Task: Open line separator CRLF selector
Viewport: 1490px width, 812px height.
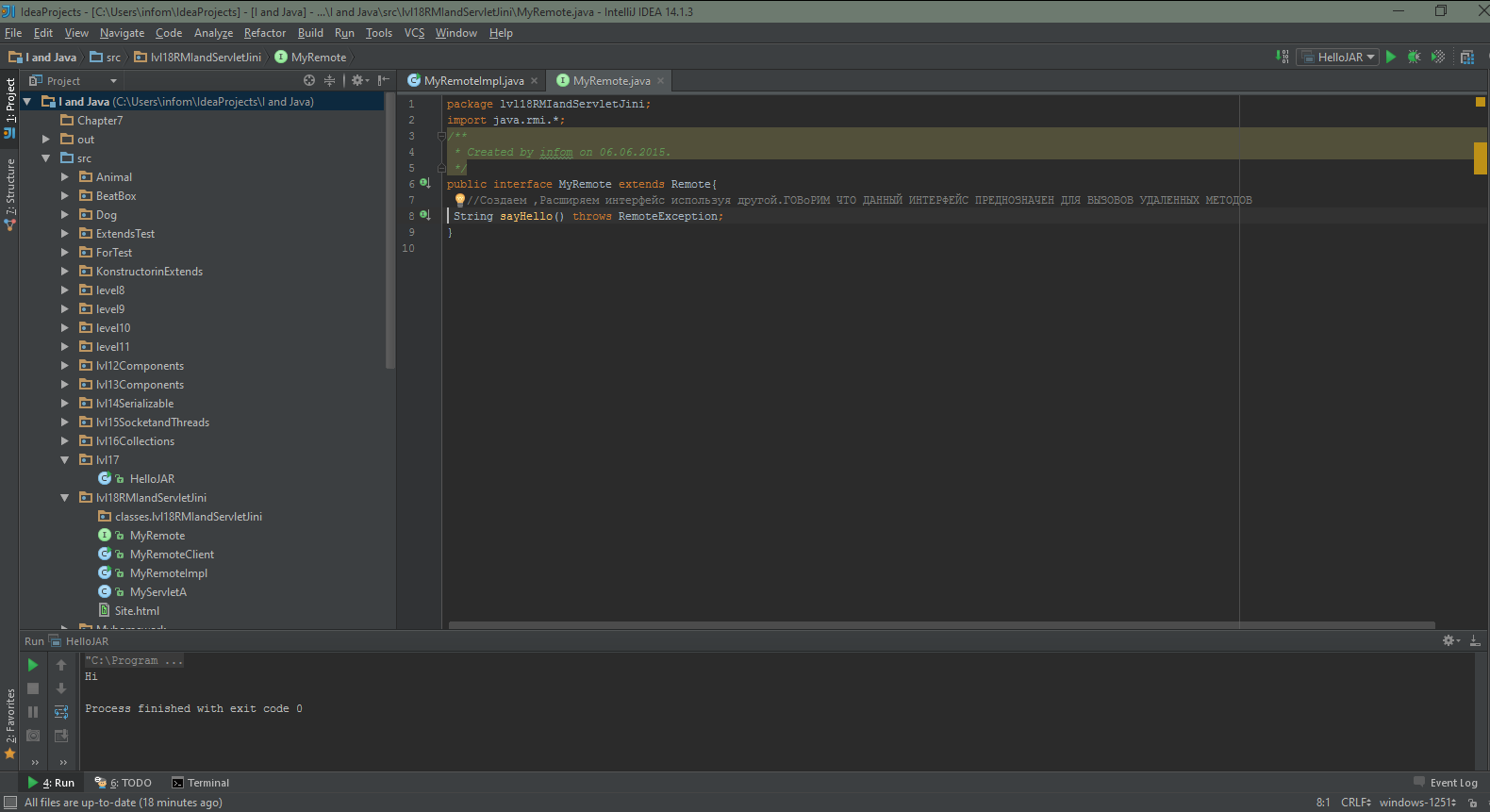Action: (x=1356, y=803)
